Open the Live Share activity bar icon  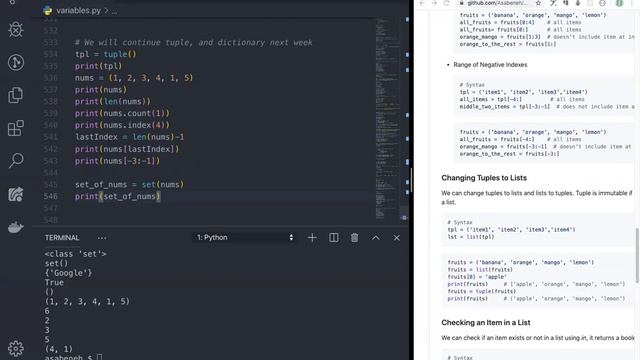16,194
